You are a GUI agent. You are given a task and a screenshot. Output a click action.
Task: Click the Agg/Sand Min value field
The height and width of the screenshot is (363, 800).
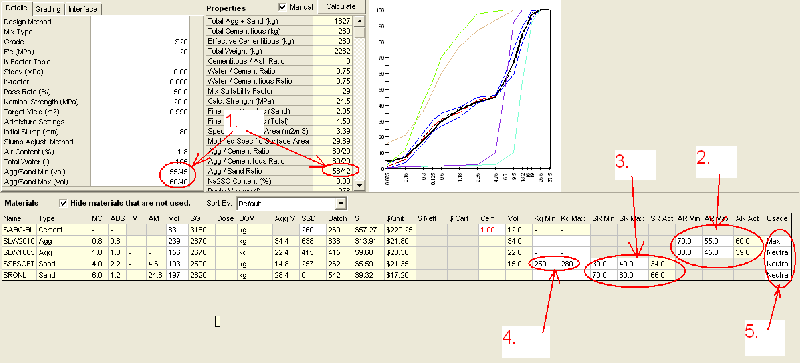[140, 172]
